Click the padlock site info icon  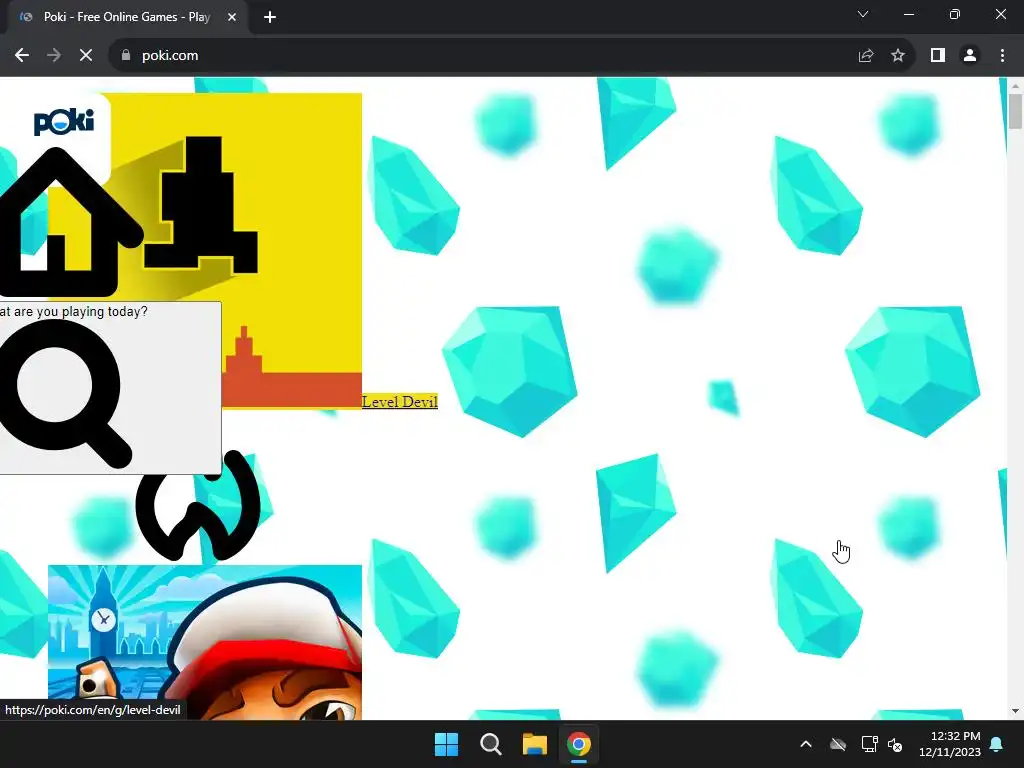point(126,56)
